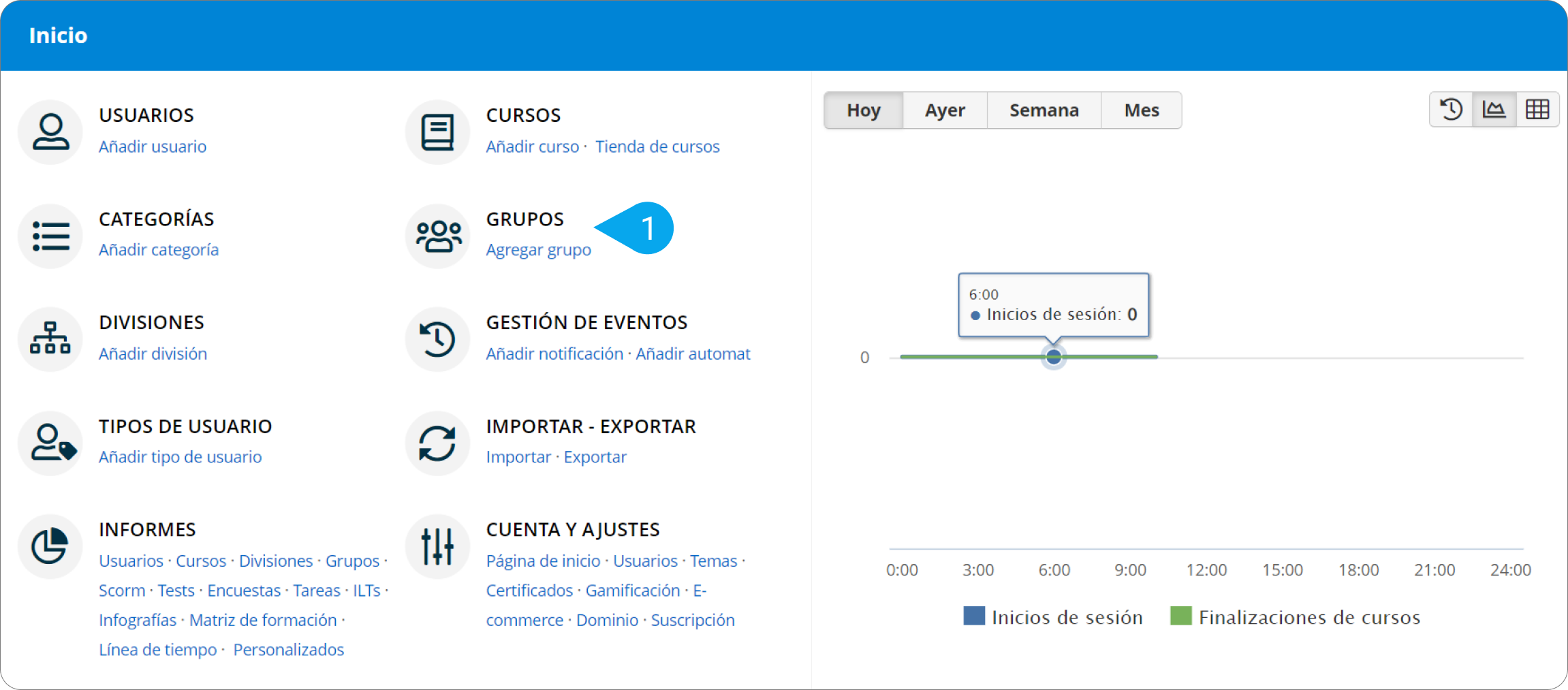Select the Hoy tab
The height and width of the screenshot is (690, 1568).
[864, 110]
